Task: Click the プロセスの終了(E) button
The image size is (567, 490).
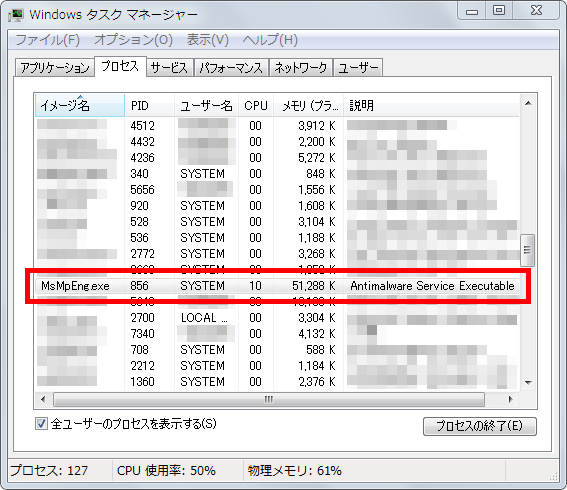Action: [479, 426]
